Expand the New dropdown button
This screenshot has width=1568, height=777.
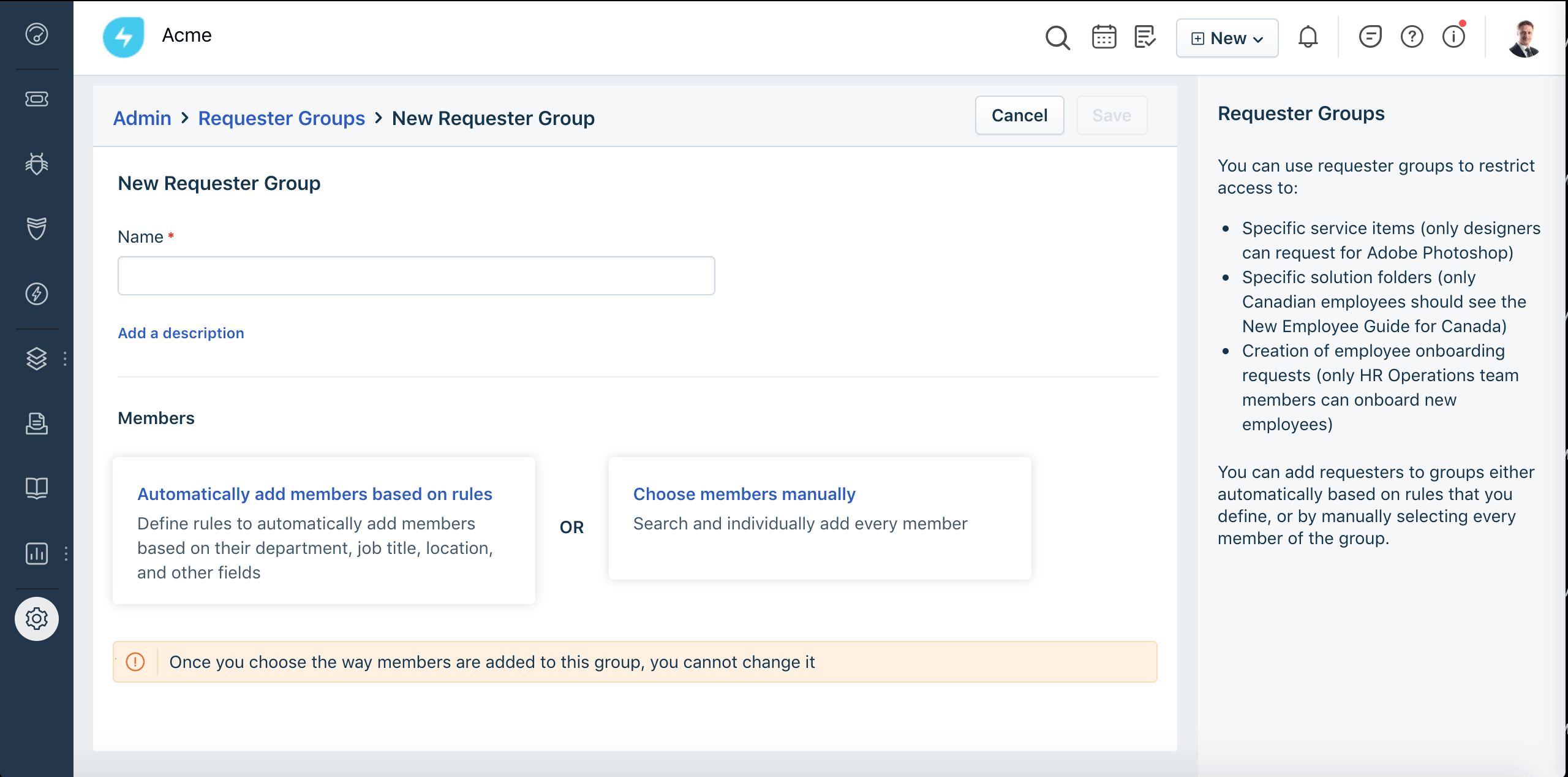[x=1227, y=38]
